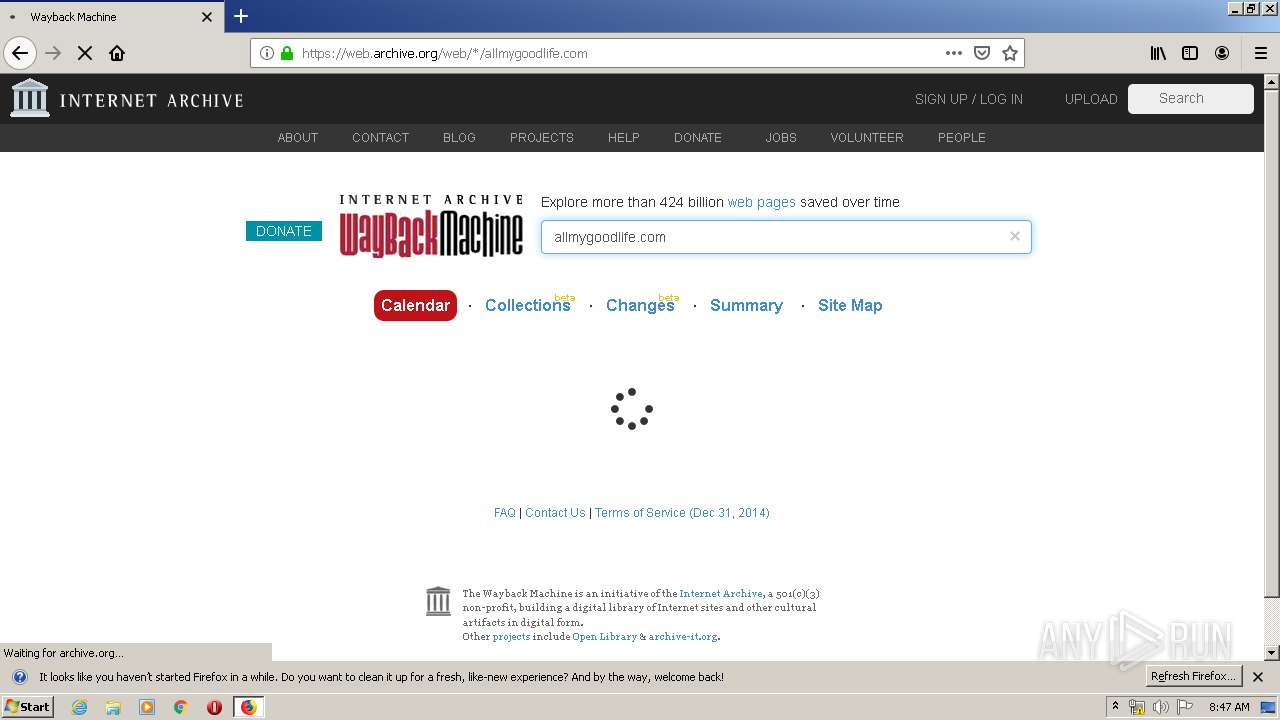The height and width of the screenshot is (720, 1280).
Task: Bookmark this page with star icon
Action: coord(1010,53)
